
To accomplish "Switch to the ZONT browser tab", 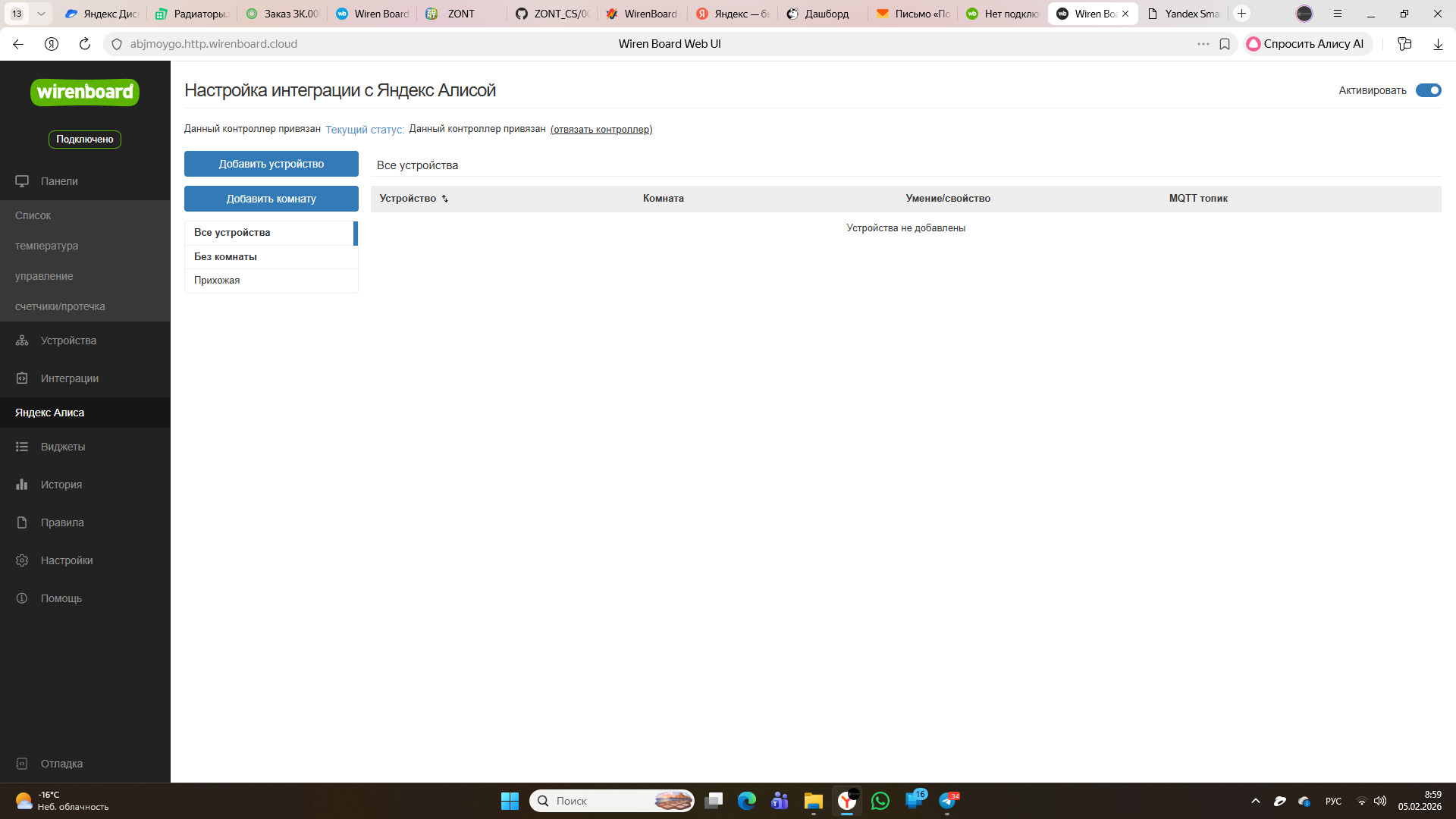I will [460, 14].
